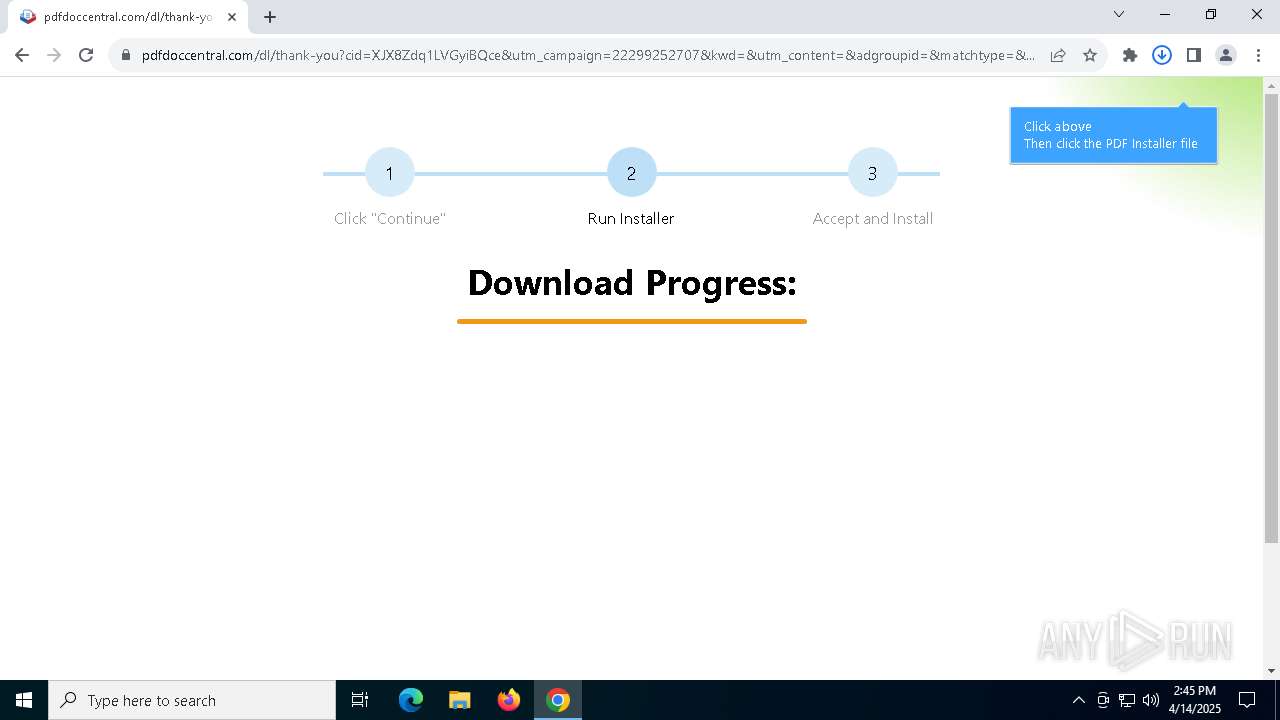Image resolution: width=1280 pixels, height=720 pixels.
Task: Reload the current page
Action: tap(86, 55)
